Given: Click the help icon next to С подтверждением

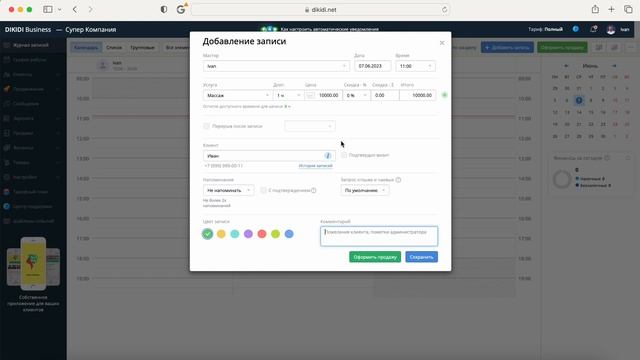Looking at the screenshot, I should (313, 190).
